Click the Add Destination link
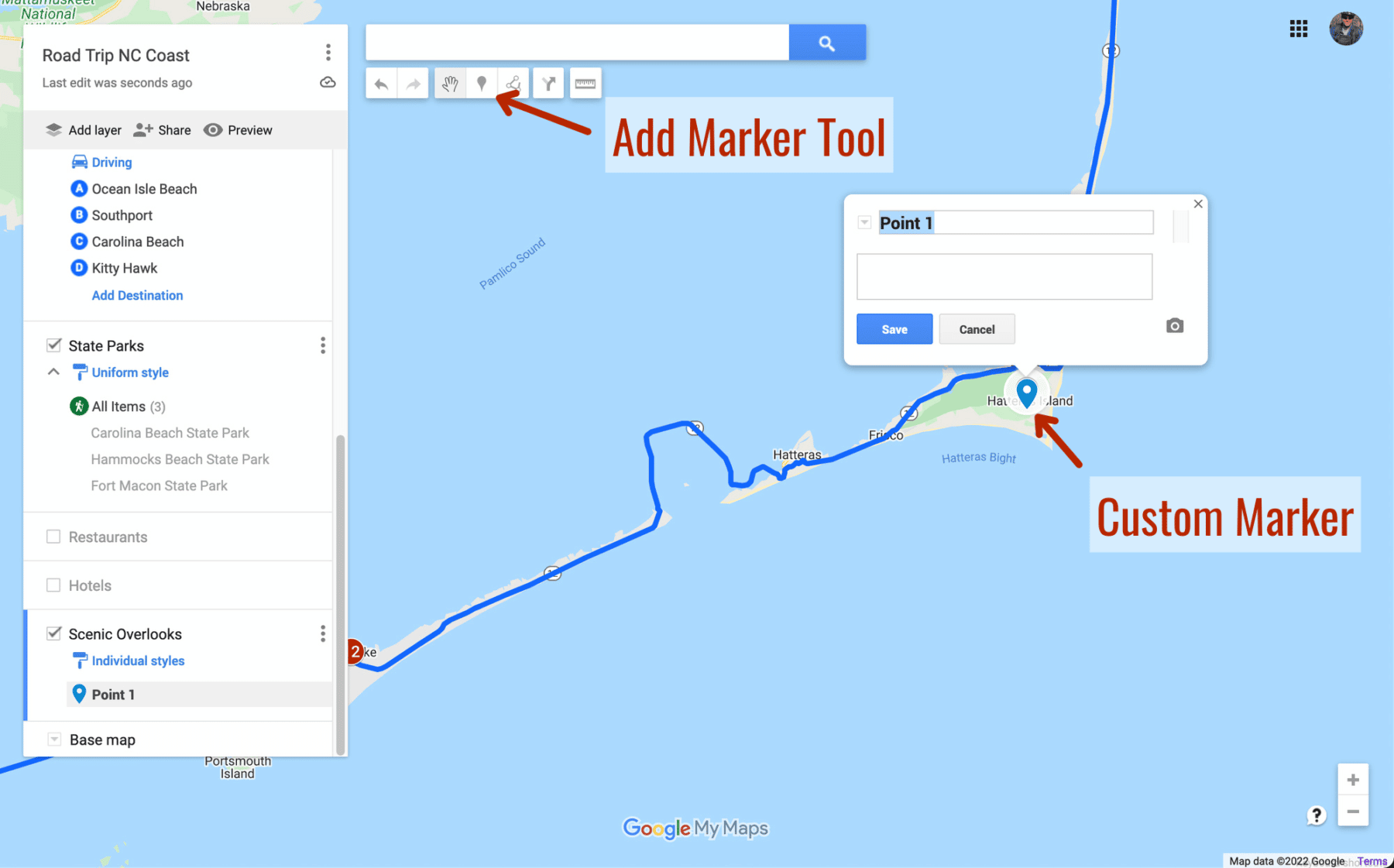 click(x=137, y=295)
